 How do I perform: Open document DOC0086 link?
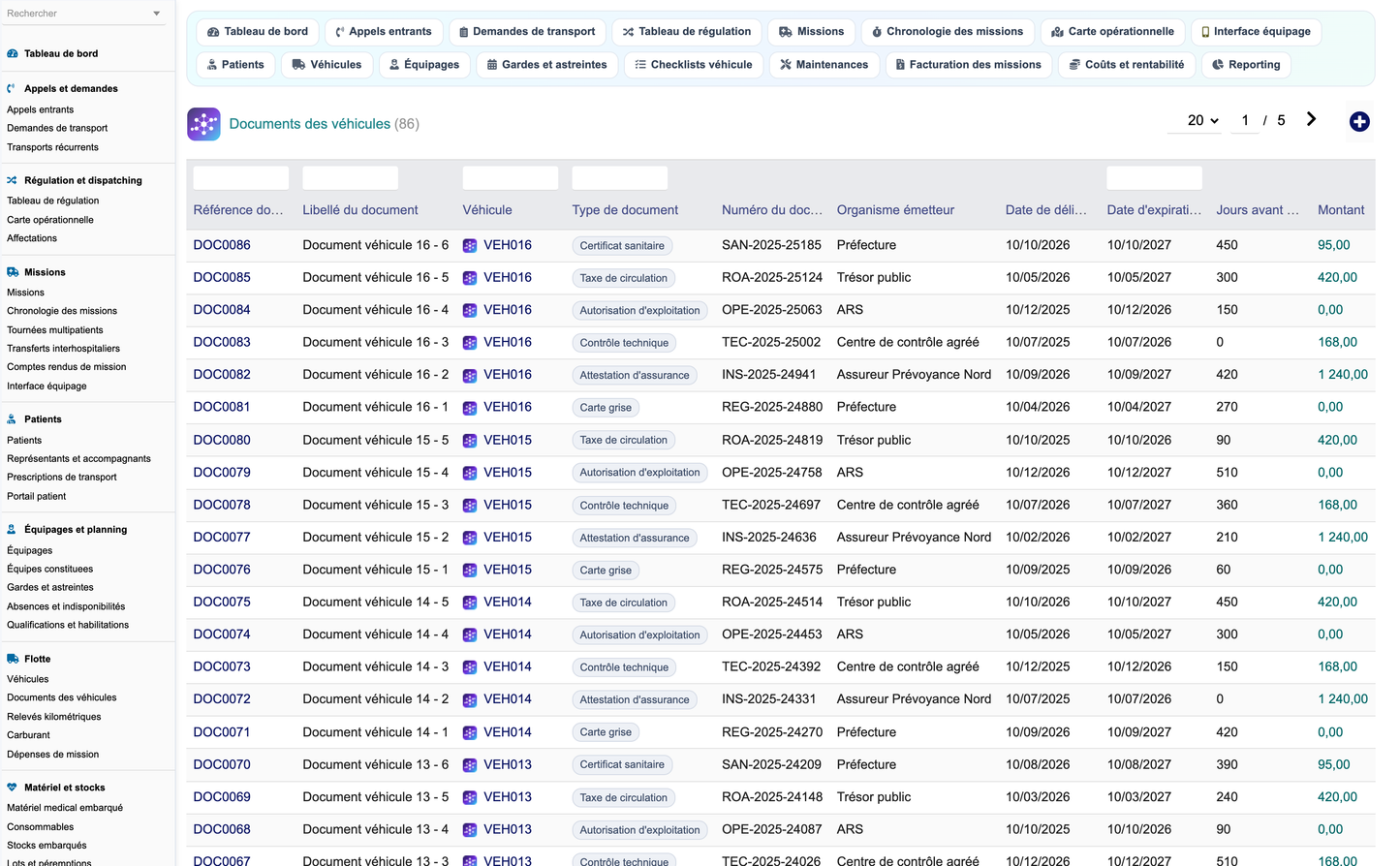(x=222, y=245)
